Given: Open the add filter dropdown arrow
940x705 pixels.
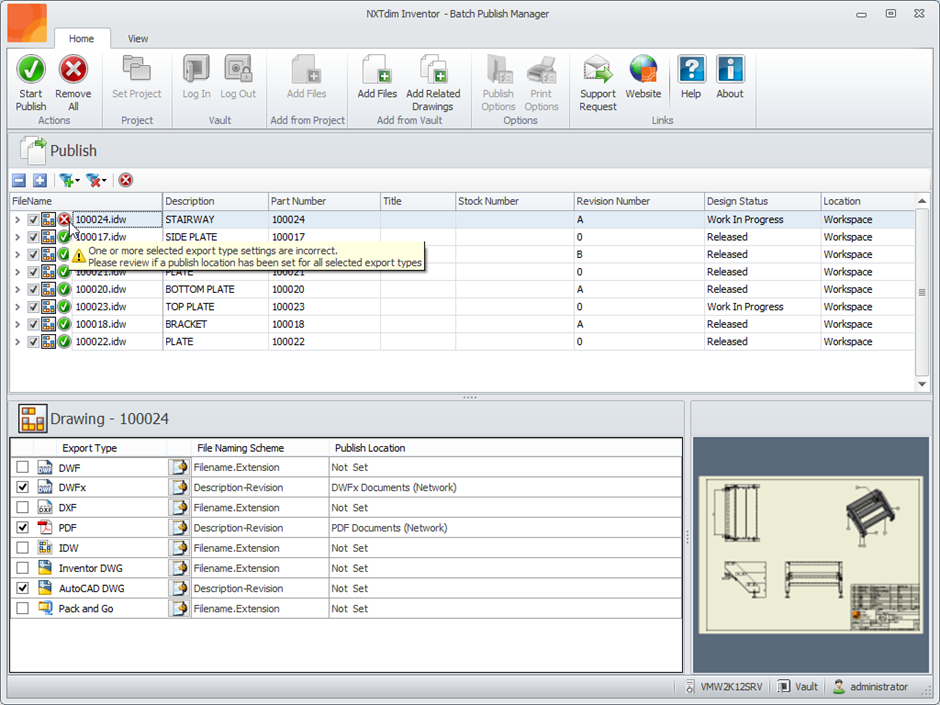Looking at the screenshot, I should 77,181.
